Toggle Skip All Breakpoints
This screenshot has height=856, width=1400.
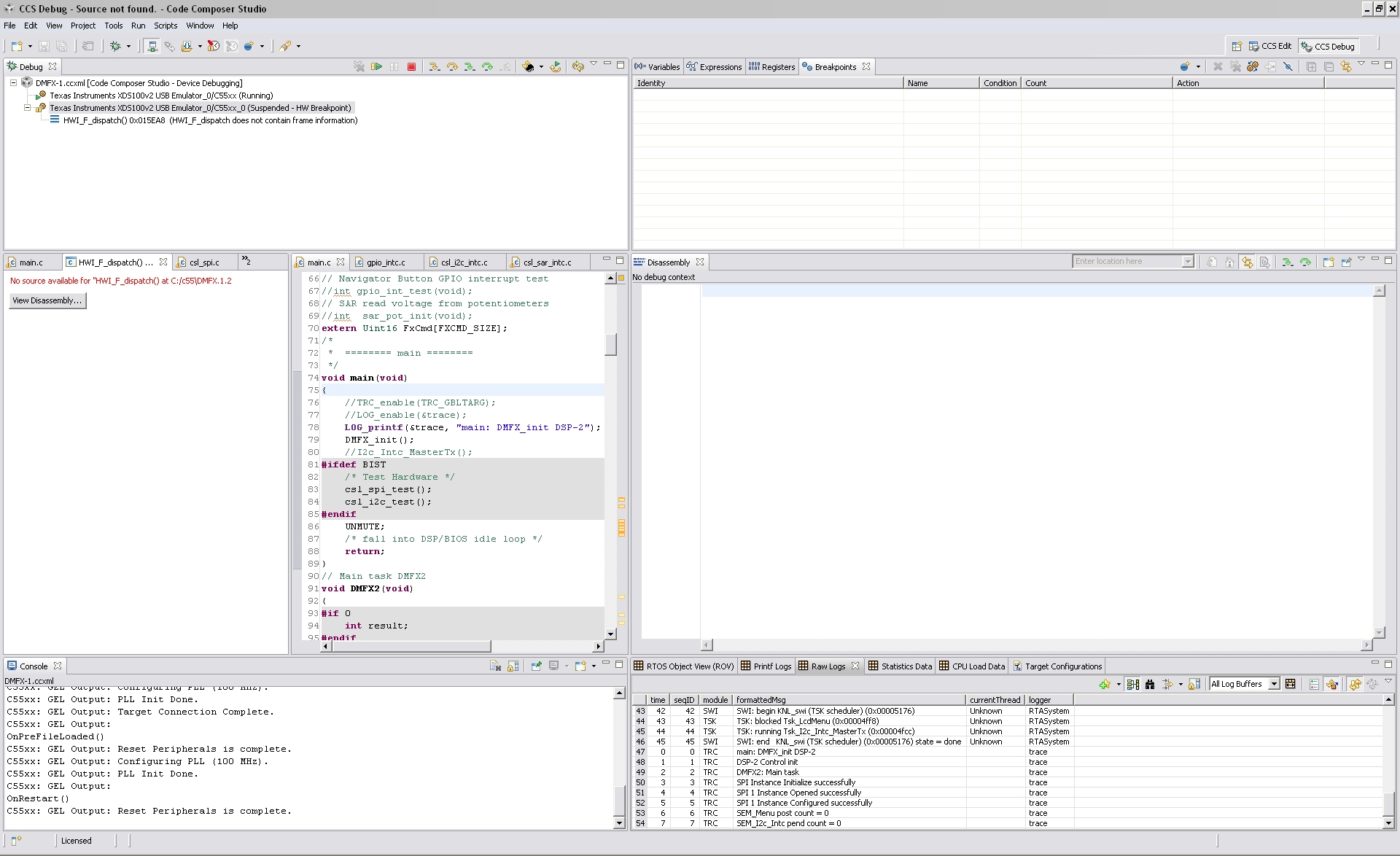point(1288,66)
